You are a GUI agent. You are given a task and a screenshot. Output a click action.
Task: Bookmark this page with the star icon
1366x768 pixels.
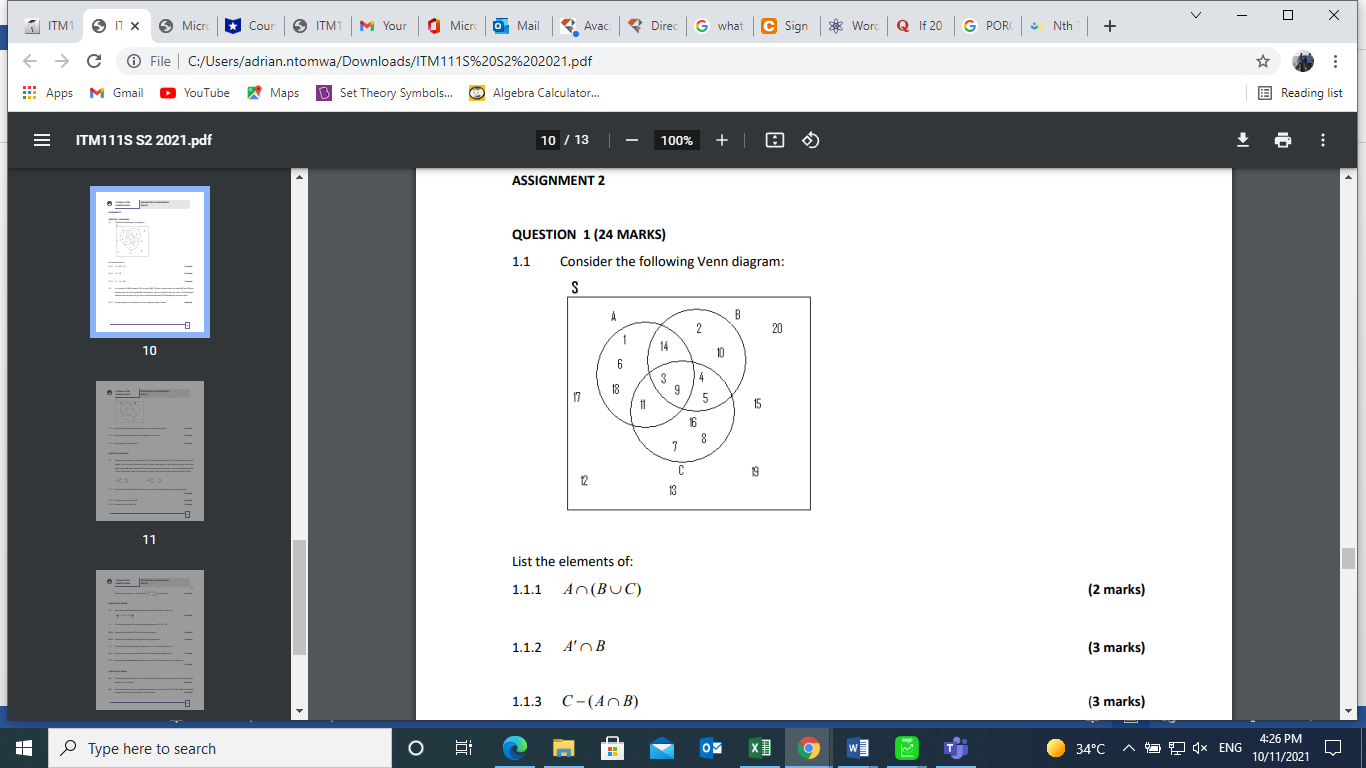point(1263,61)
